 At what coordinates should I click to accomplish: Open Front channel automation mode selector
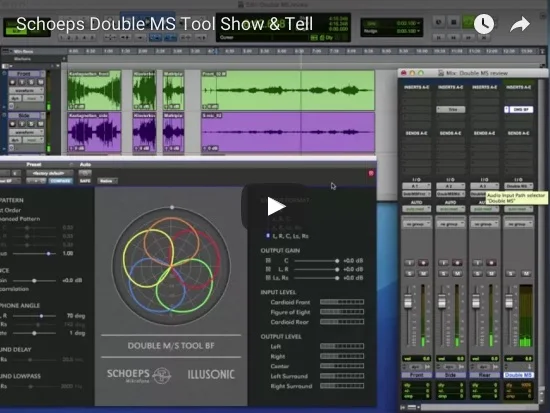[416, 209]
